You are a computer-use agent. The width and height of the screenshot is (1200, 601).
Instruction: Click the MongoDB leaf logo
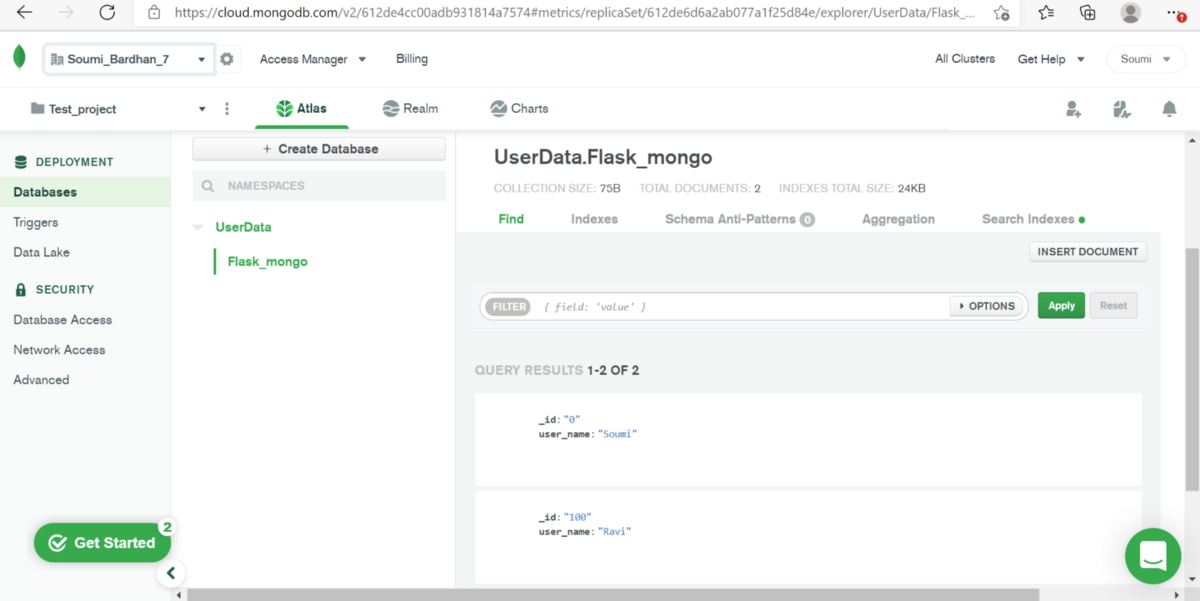coord(18,59)
